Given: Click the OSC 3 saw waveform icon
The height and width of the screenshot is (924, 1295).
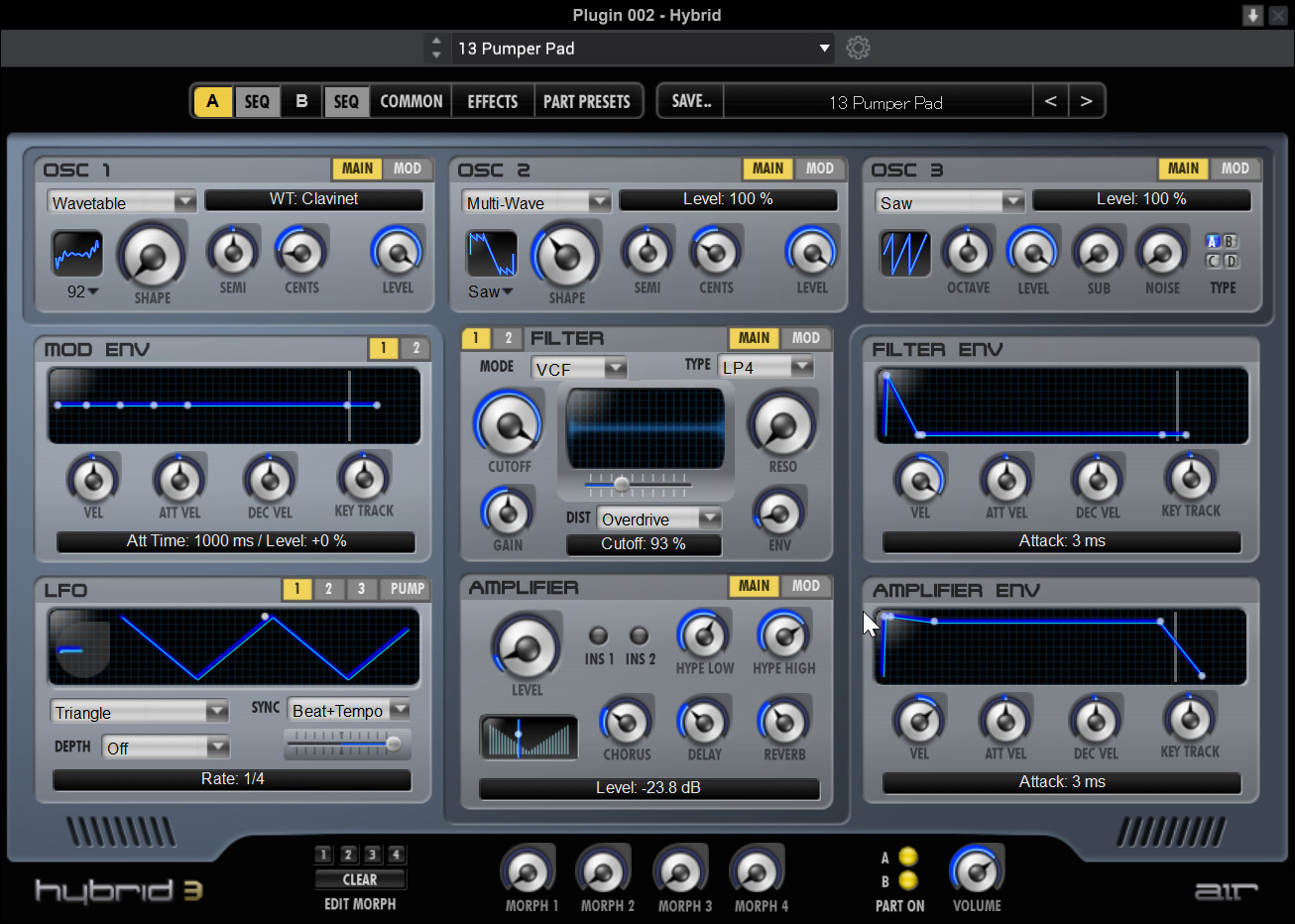Looking at the screenshot, I should coord(905,255).
